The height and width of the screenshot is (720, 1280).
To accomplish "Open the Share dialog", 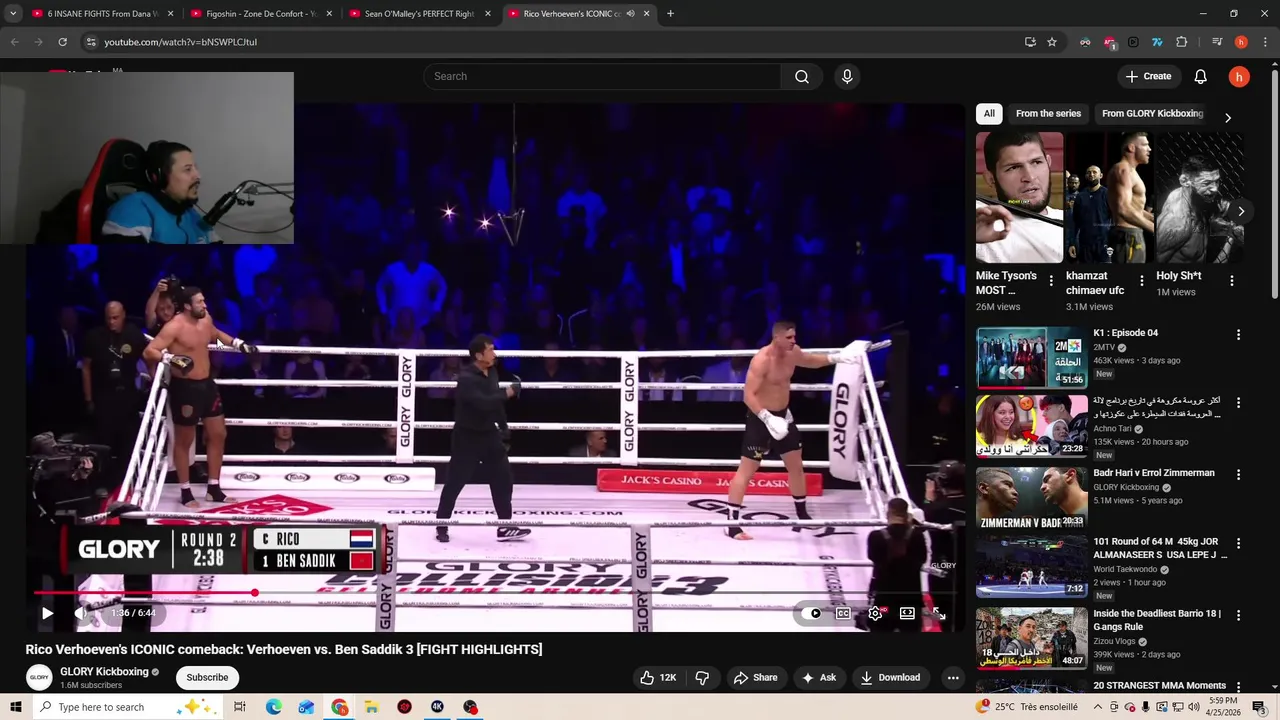I will coord(755,677).
